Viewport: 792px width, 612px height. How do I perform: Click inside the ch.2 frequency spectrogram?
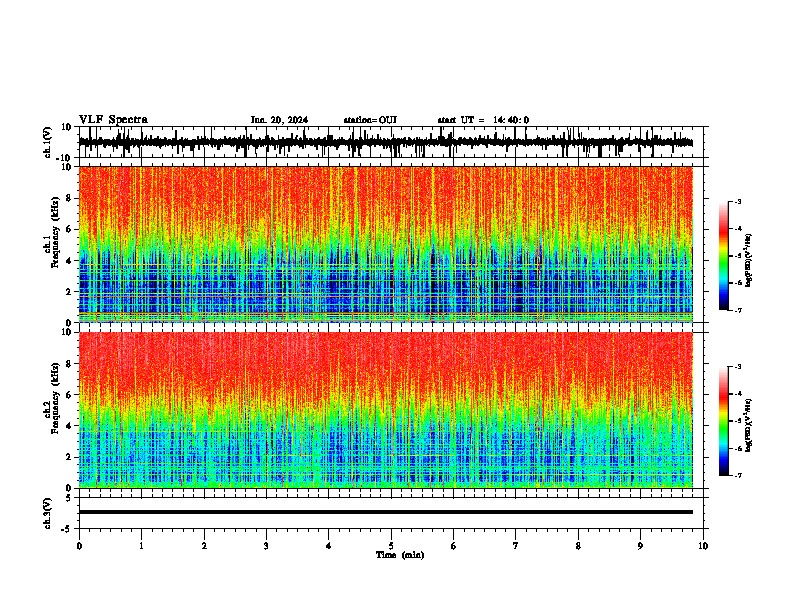point(385,410)
